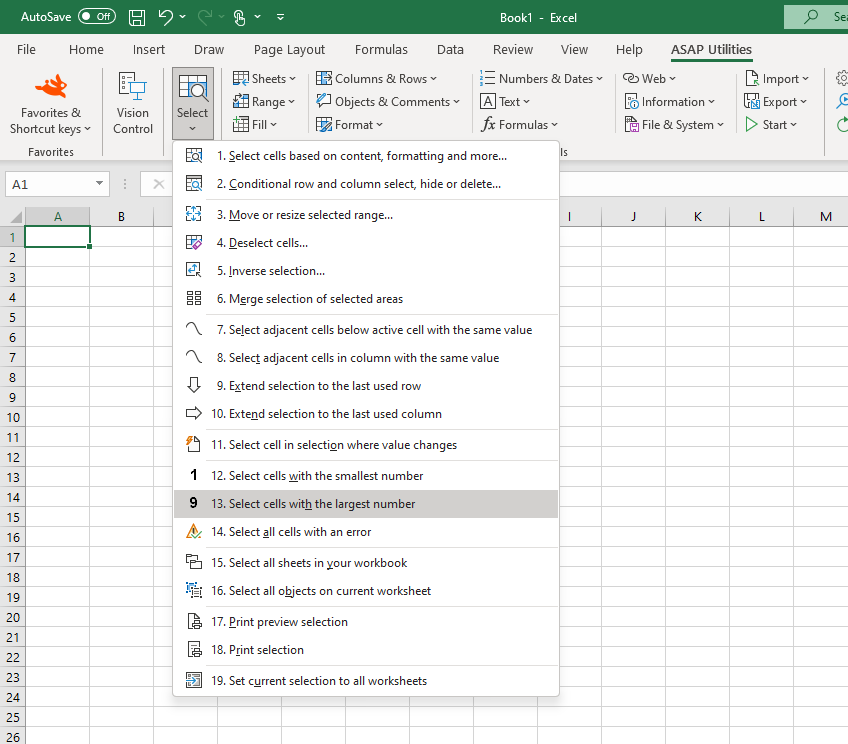The height and width of the screenshot is (744, 848).
Task: Click right-arrow icon for Extend to last column
Action: coord(194,414)
